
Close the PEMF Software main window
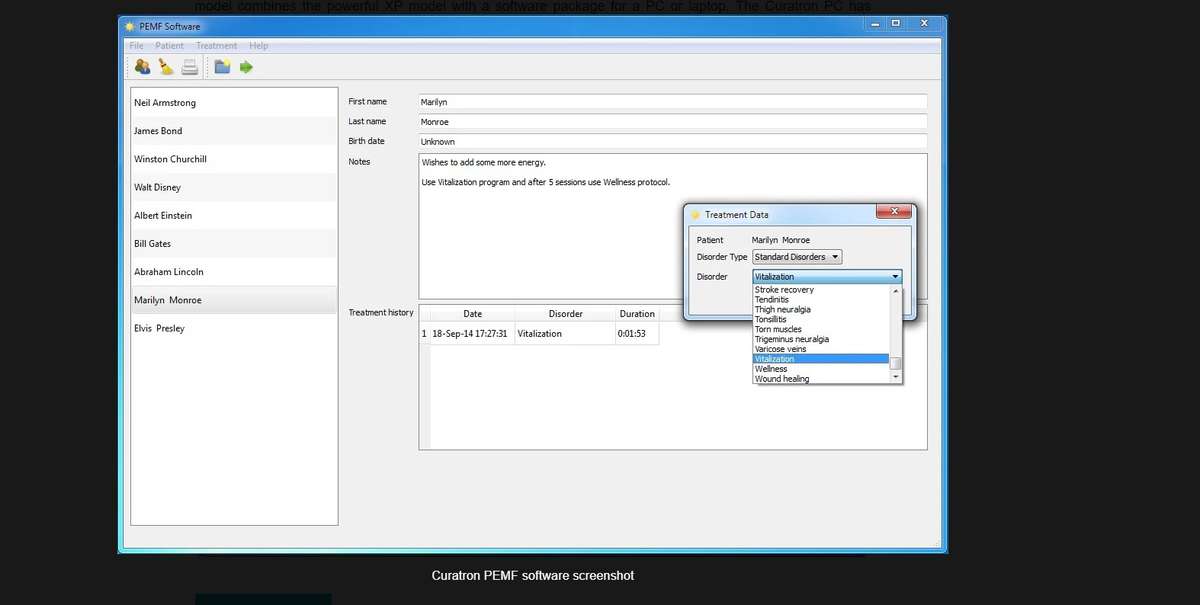click(x=923, y=23)
